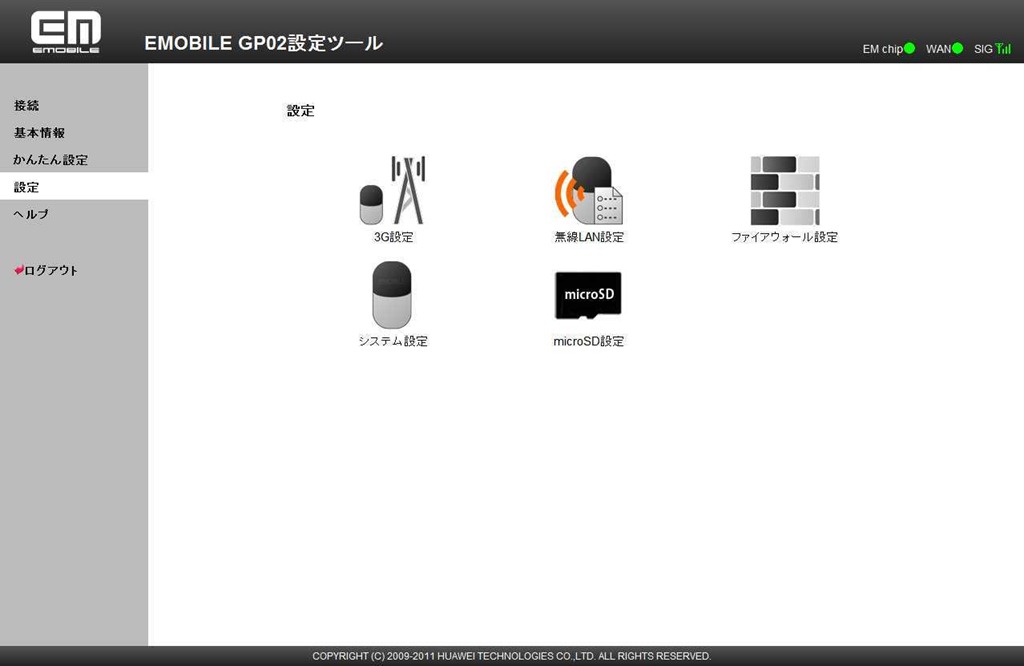The image size is (1024, 666).
Task: Open the ファイアウォール設定 brick wall icon
Action: point(784,190)
